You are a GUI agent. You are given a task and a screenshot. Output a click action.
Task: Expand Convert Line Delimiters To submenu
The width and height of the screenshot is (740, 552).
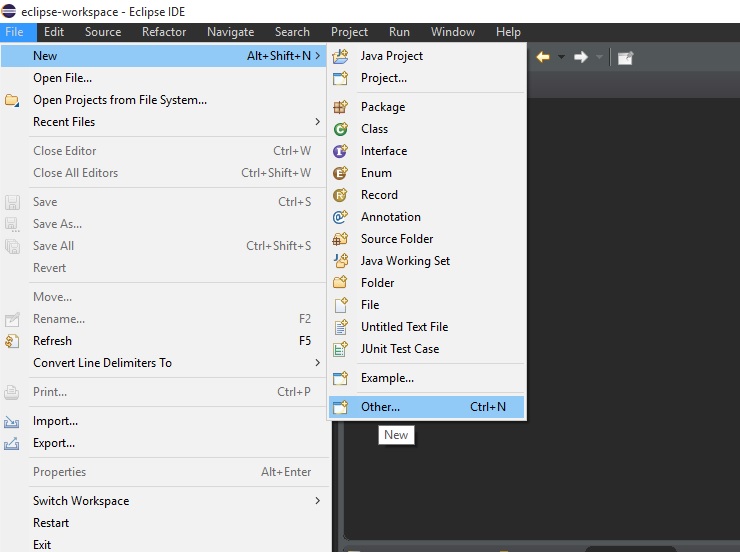(318, 363)
